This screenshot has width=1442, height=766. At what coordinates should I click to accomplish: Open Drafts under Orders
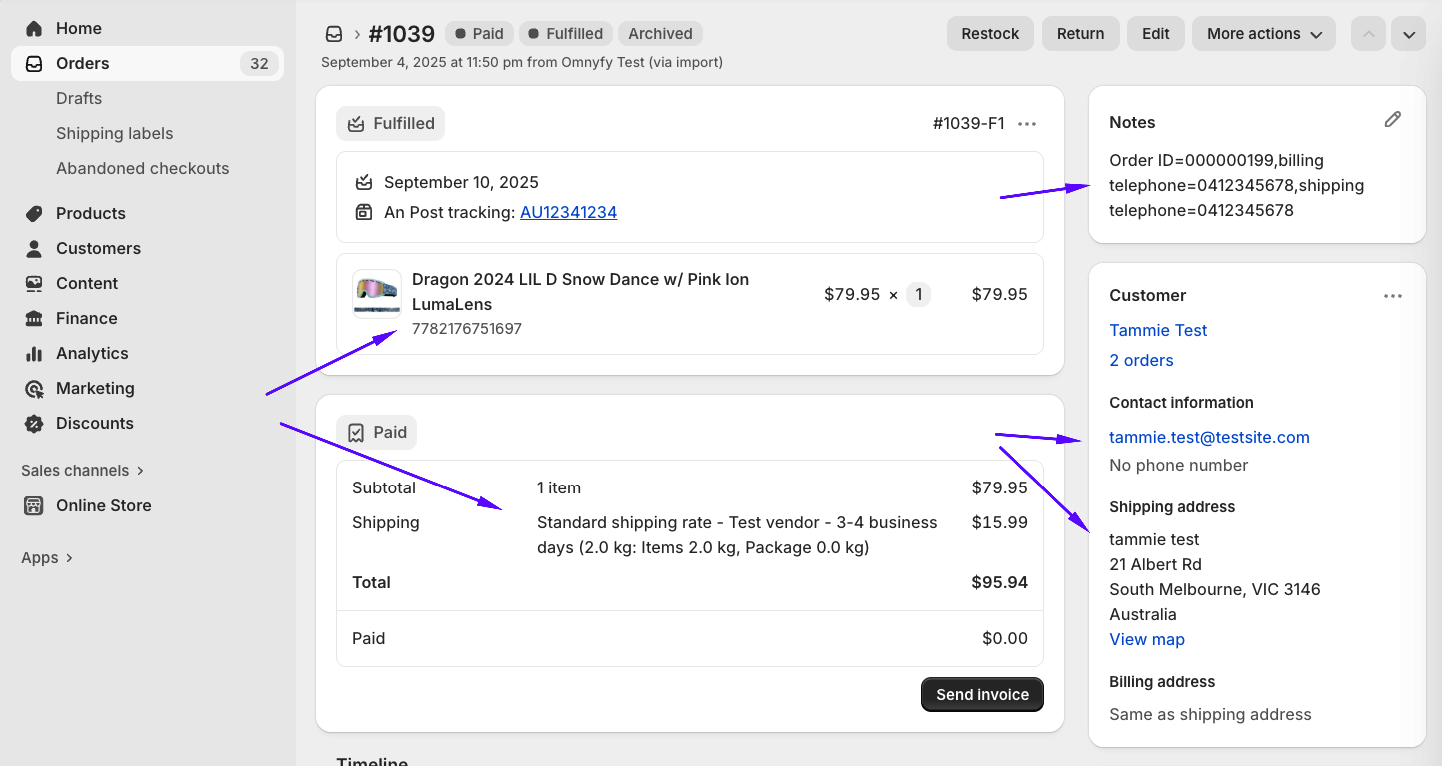point(79,98)
